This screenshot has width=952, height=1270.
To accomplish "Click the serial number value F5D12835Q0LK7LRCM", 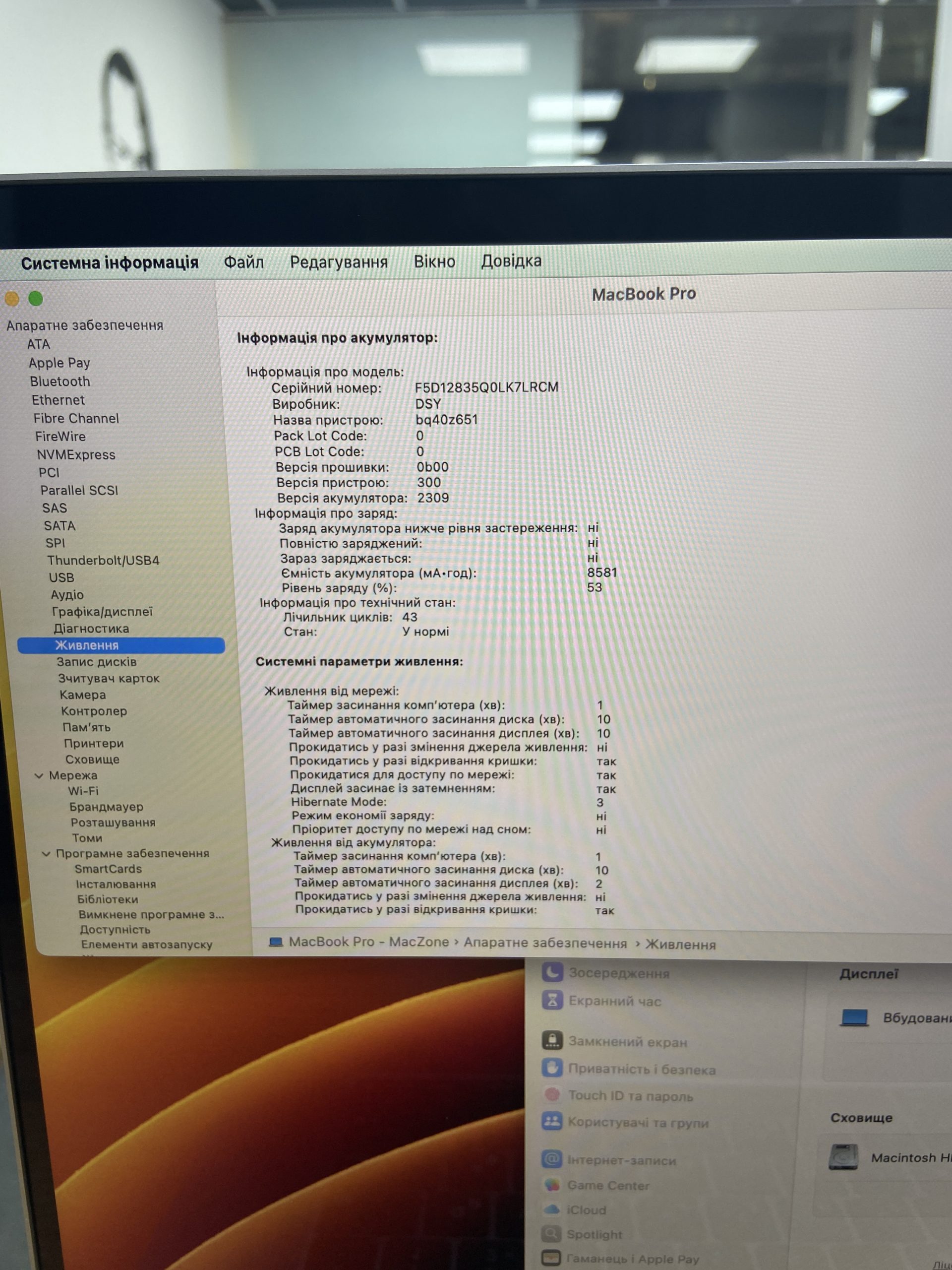I will pos(486,387).
